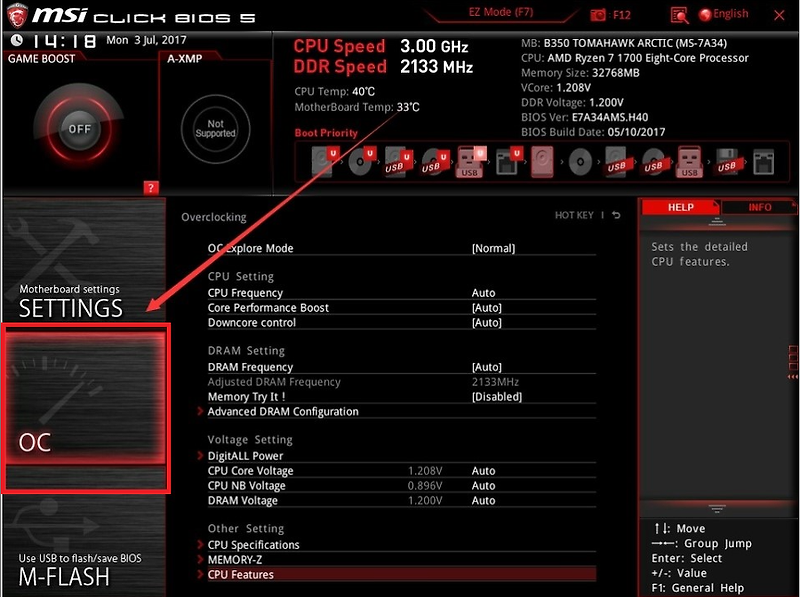Select the UEFI hard disk boot device icon
The width and height of the screenshot is (800, 597).
(324, 162)
